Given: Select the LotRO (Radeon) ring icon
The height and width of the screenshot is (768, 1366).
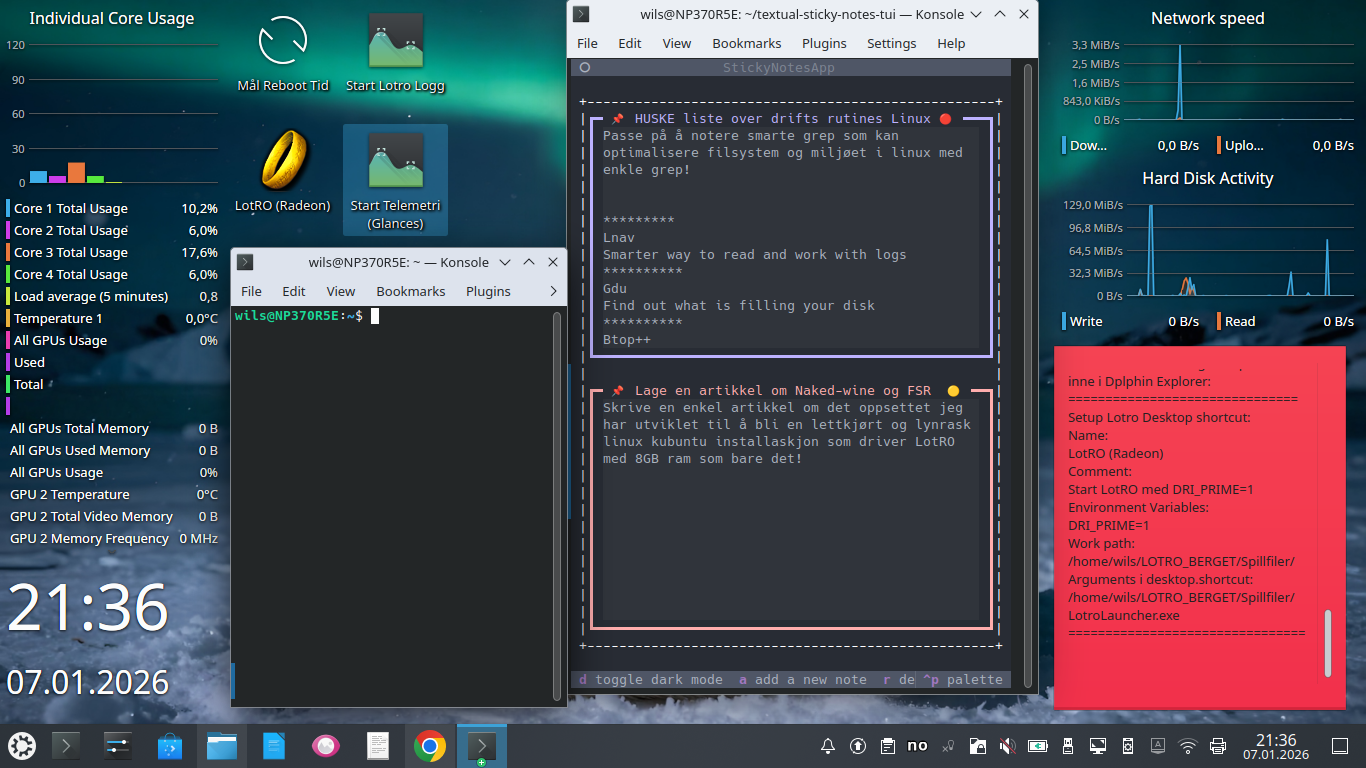Looking at the screenshot, I should click(x=283, y=172).
